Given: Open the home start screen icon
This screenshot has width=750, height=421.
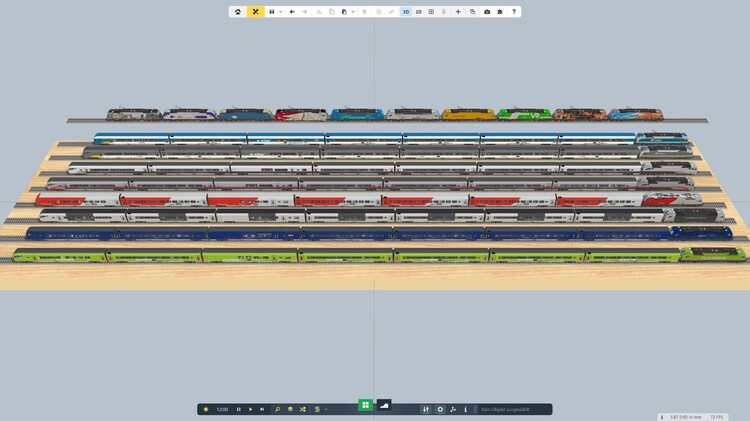Looking at the screenshot, I should pos(238,11).
